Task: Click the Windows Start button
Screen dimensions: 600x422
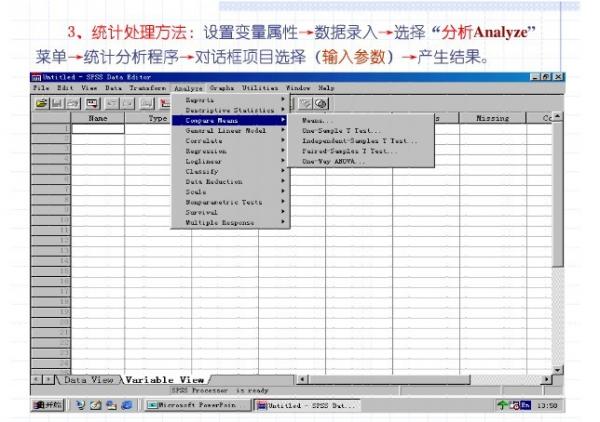Action: click(47, 405)
